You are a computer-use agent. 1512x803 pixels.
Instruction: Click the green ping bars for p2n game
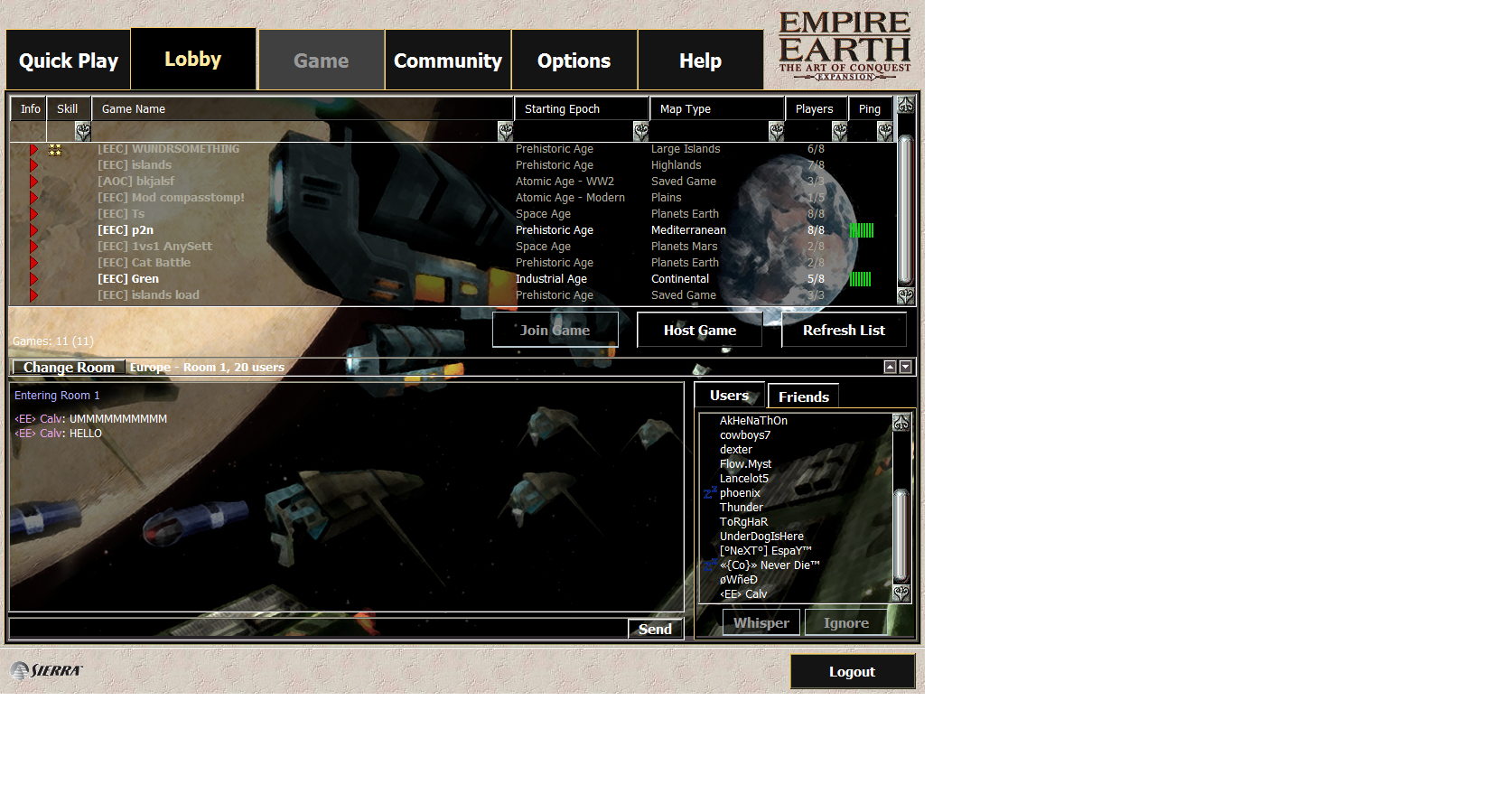(862, 230)
